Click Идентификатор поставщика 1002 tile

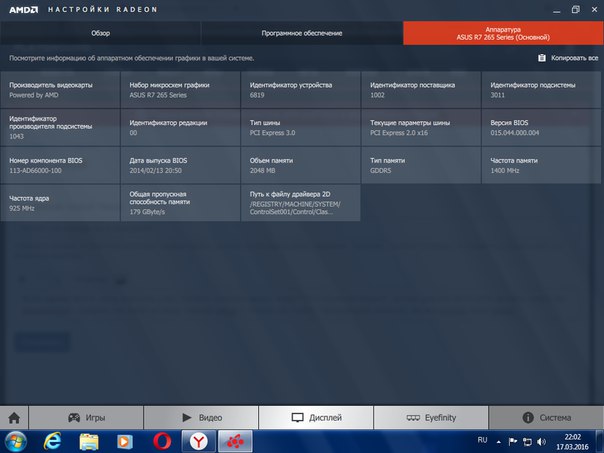[x=421, y=90]
